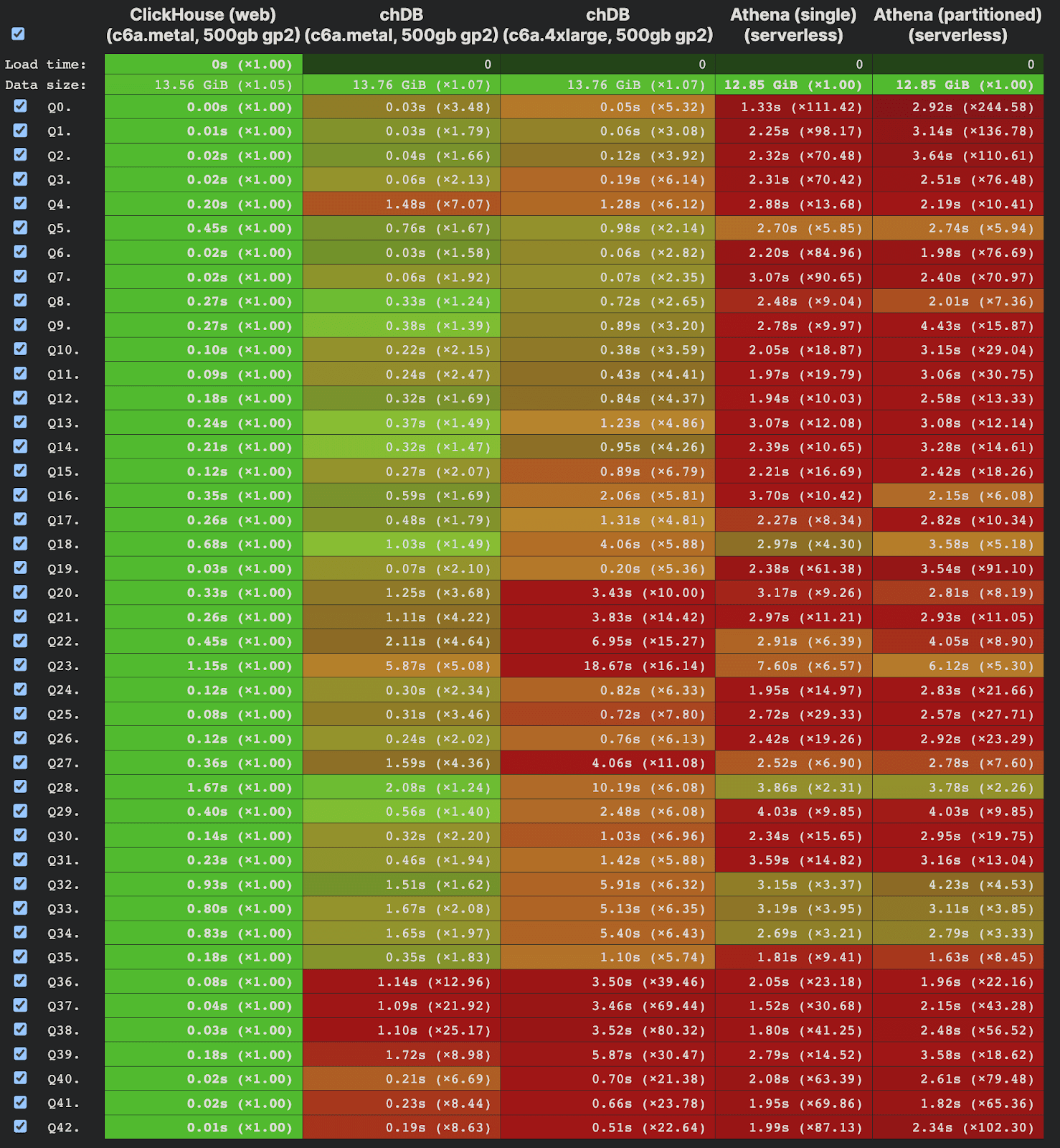Exclude query Q16 using its checkbox

[x=20, y=495]
